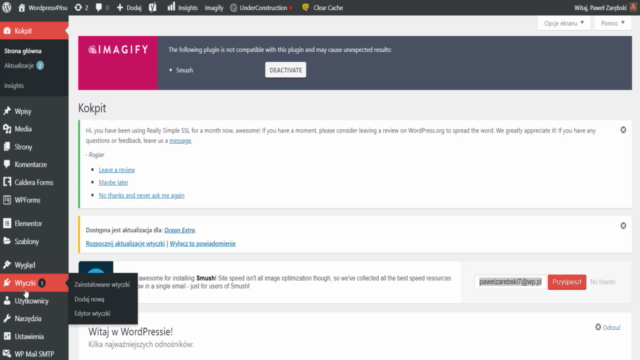
Task: Open Wygląd appearance icon in sidebar
Action: 7,264
